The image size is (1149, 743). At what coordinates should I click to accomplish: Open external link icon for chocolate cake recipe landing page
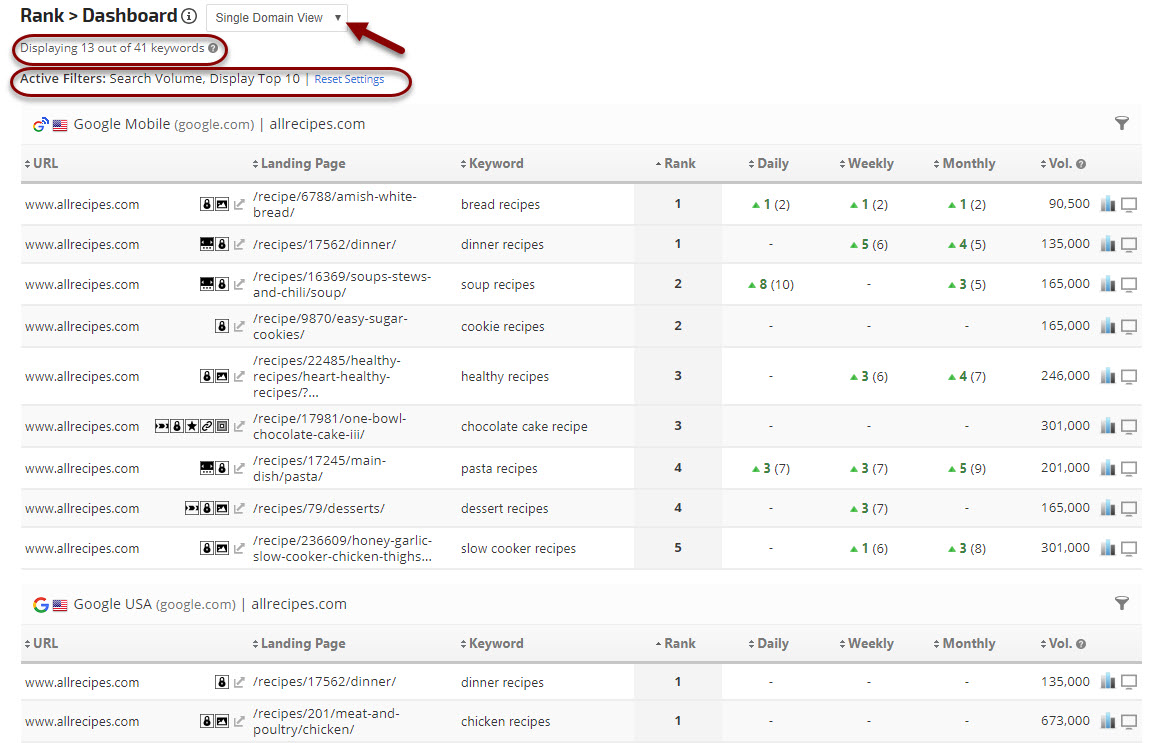pos(239,426)
